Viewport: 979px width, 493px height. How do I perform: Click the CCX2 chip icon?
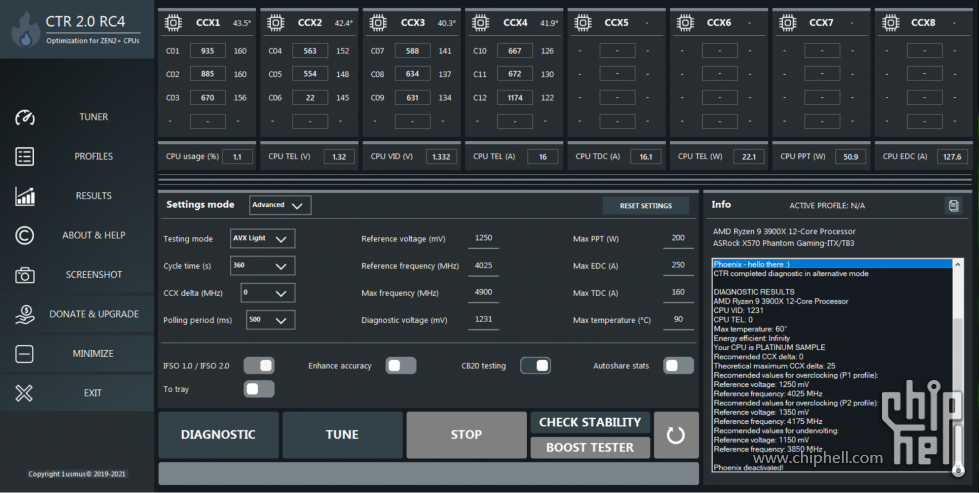tap(275, 23)
